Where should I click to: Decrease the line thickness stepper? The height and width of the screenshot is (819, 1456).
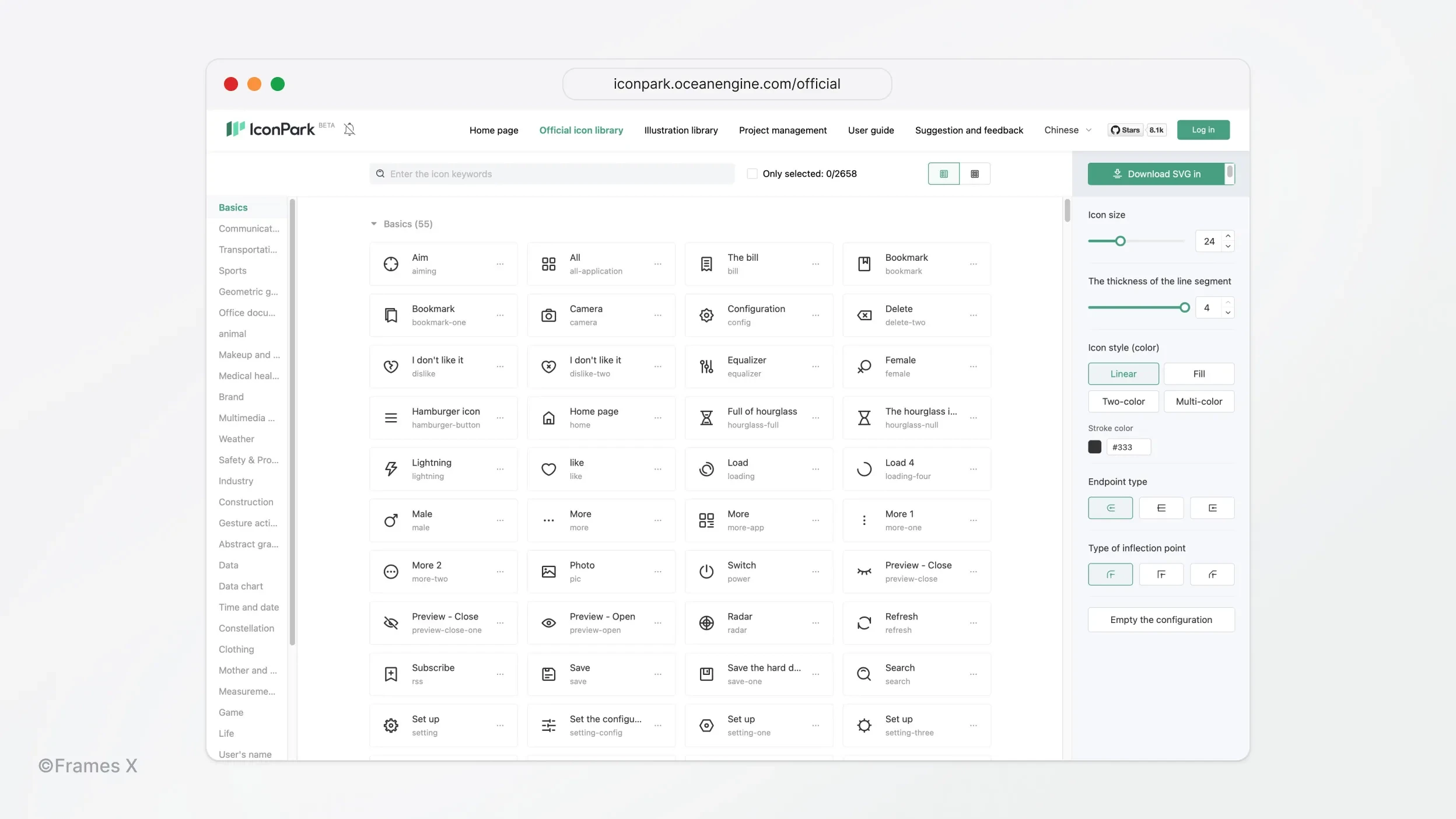pos(1228,313)
